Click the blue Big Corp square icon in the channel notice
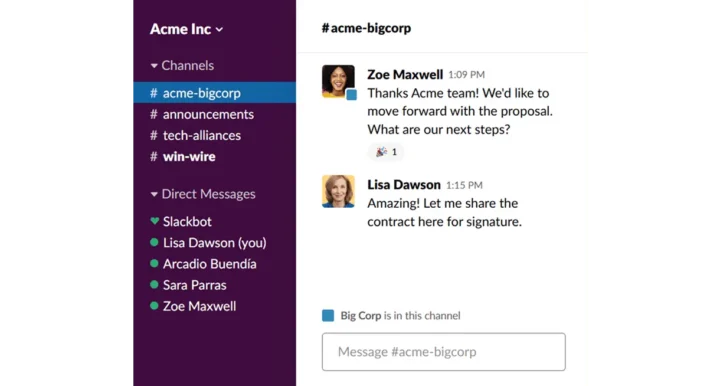The image size is (720, 386). (328, 315)
